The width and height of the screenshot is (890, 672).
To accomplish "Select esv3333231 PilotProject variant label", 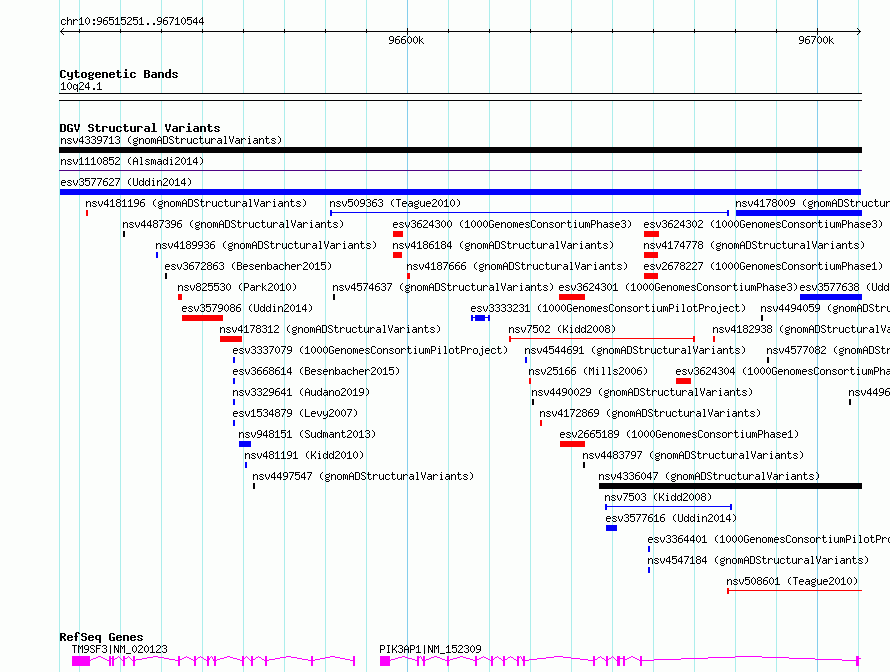I will point(608,308).
